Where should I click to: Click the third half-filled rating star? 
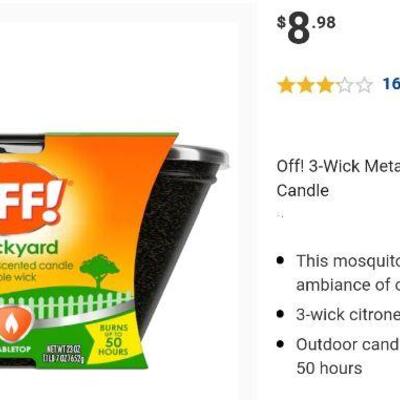325,85
